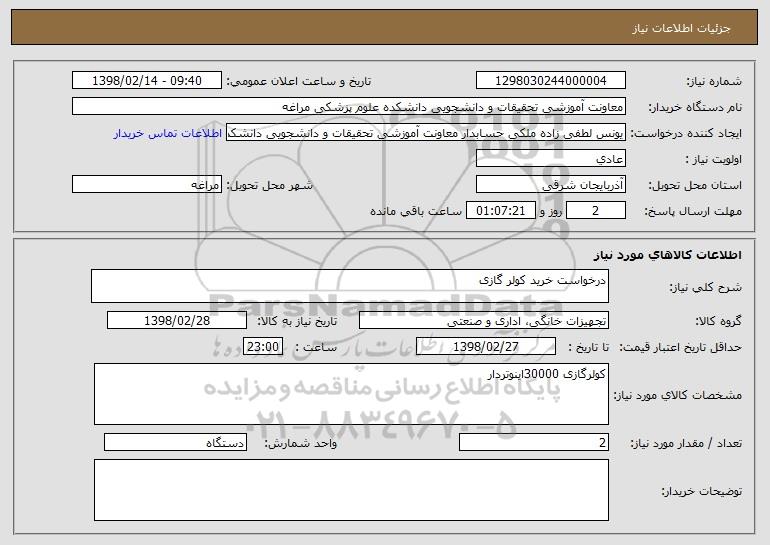Click the time field showing 23:00
The image size is (770, 545).
point(263,347)
